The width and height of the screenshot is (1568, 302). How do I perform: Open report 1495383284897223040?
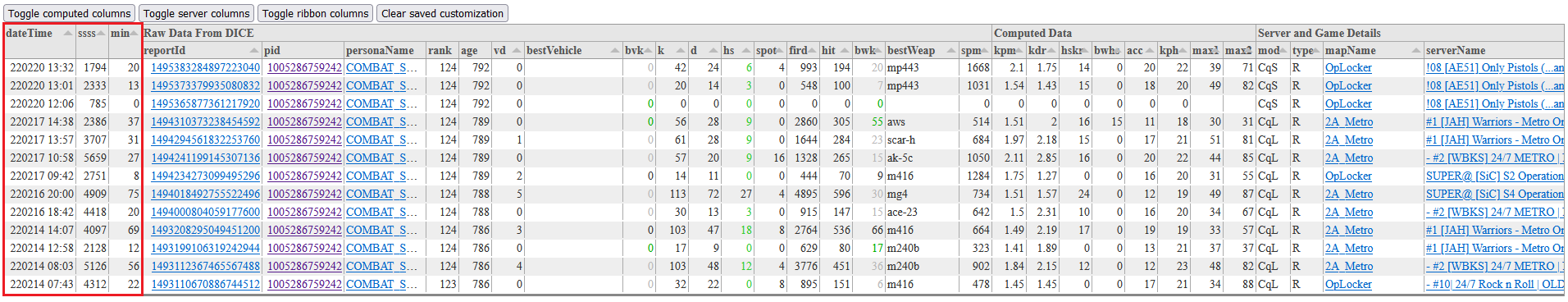click(205, 67)
